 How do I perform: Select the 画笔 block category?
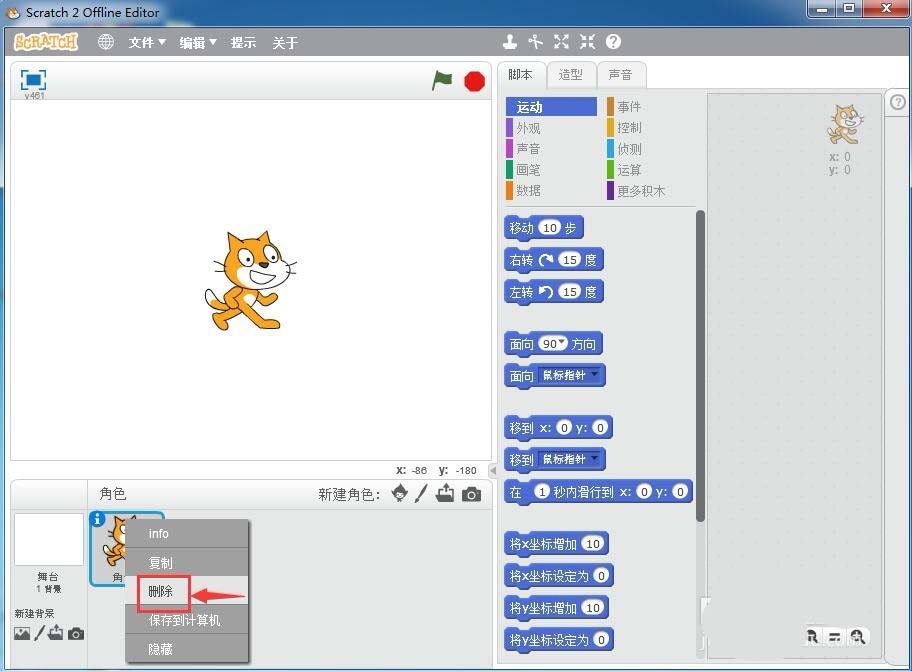[x=551, y=170]
